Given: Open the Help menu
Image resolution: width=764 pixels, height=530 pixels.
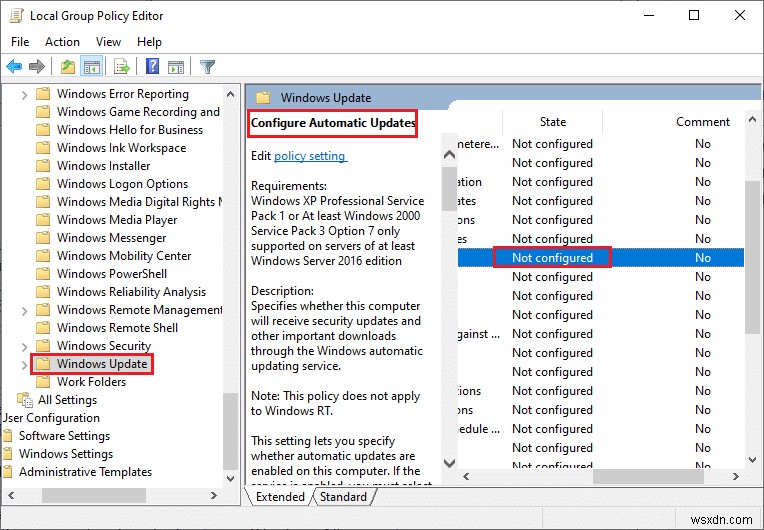Looking at the screenshot, I should click(149, 42).
